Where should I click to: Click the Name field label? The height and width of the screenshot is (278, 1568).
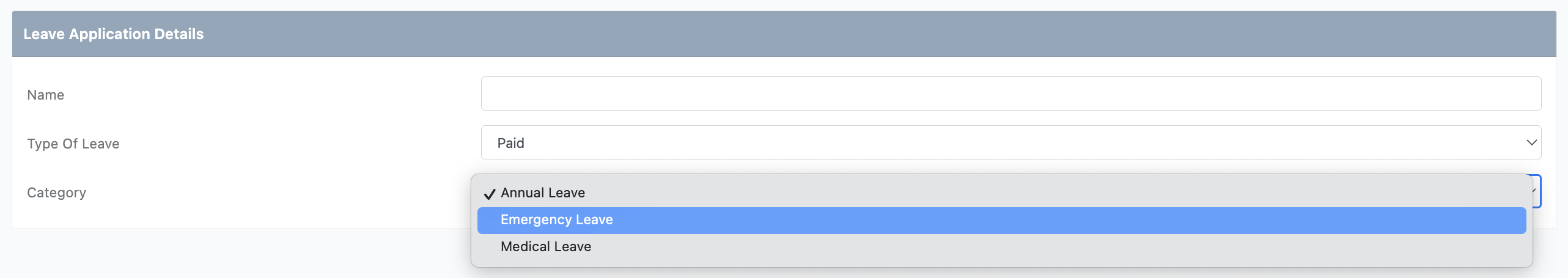point(45,95)
